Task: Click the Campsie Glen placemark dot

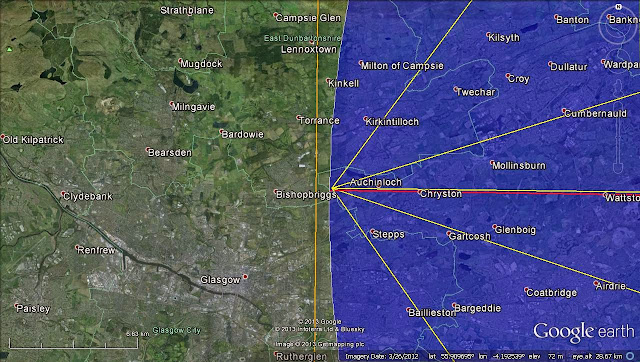Action: pos(276,15)
